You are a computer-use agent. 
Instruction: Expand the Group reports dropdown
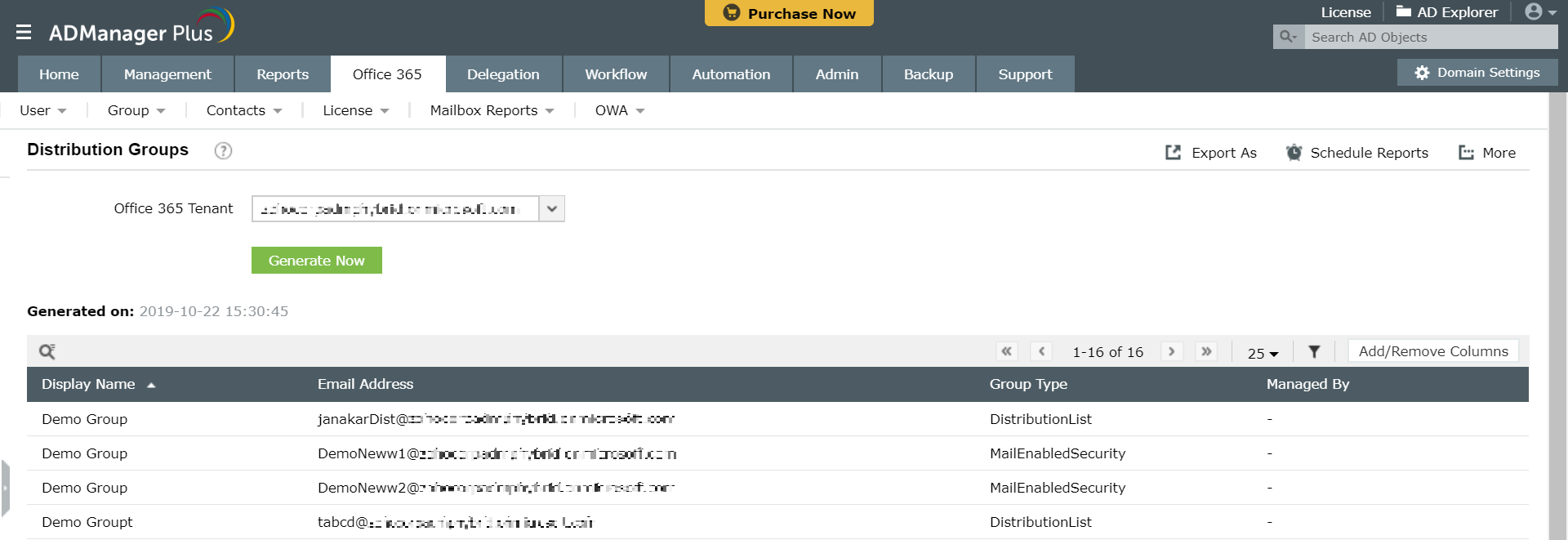(136, 110)
